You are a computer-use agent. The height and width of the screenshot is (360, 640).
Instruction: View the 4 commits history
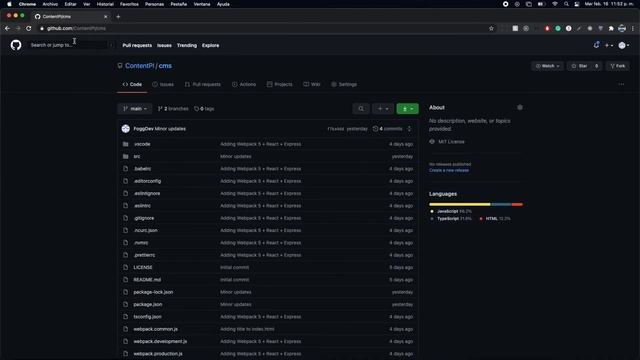[x=388, y=129]
